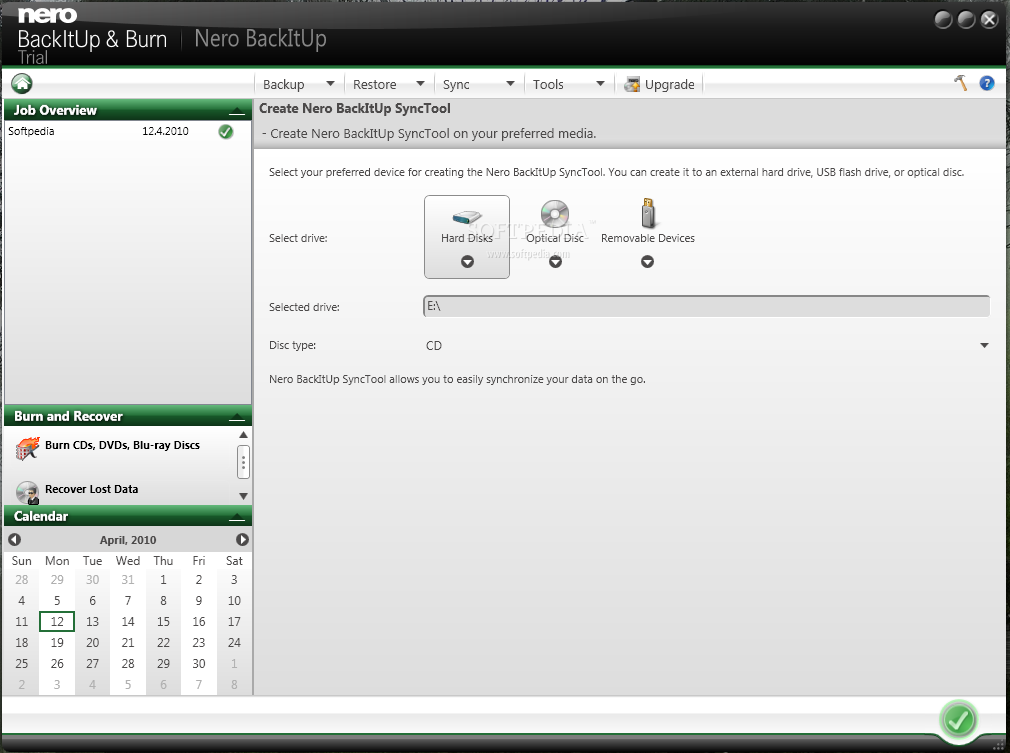The height and width of the screenshot is (753, 1010).
Task: Expand the Restore menu arrow
Action: pos(421,83)
